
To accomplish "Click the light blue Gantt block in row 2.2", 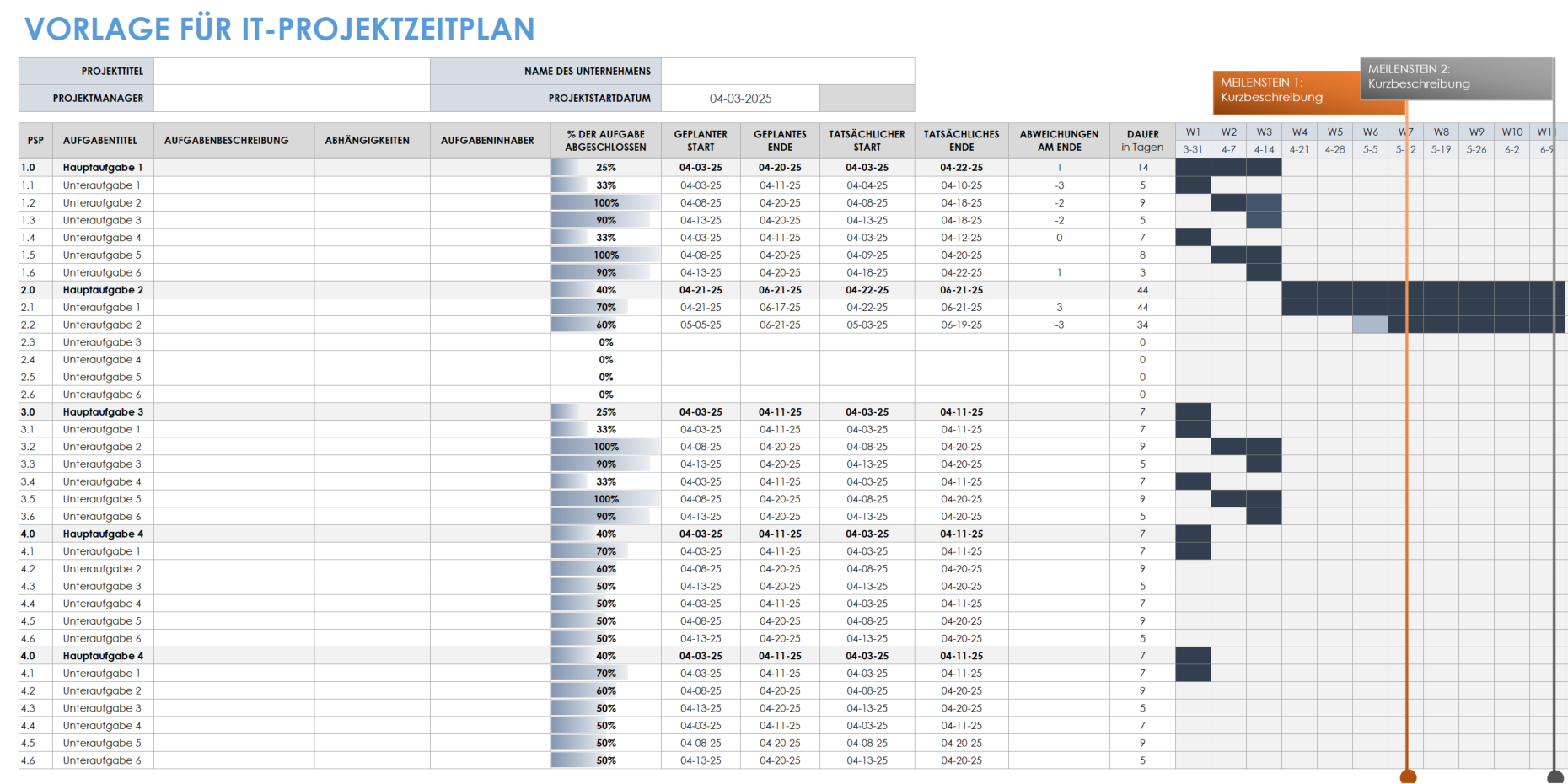I will pyautogui.click(x=1370, y=325).
